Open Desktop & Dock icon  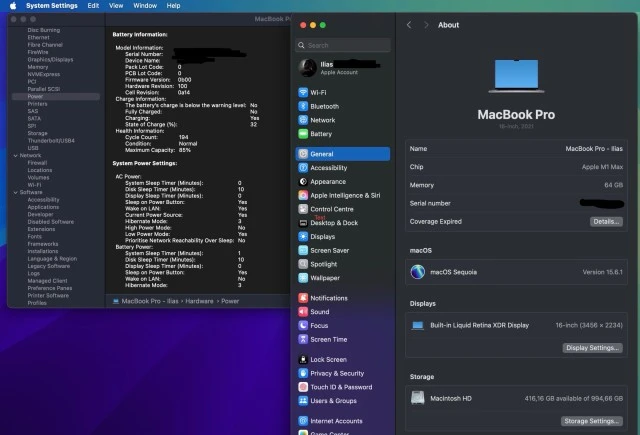(x=303, y=223)
